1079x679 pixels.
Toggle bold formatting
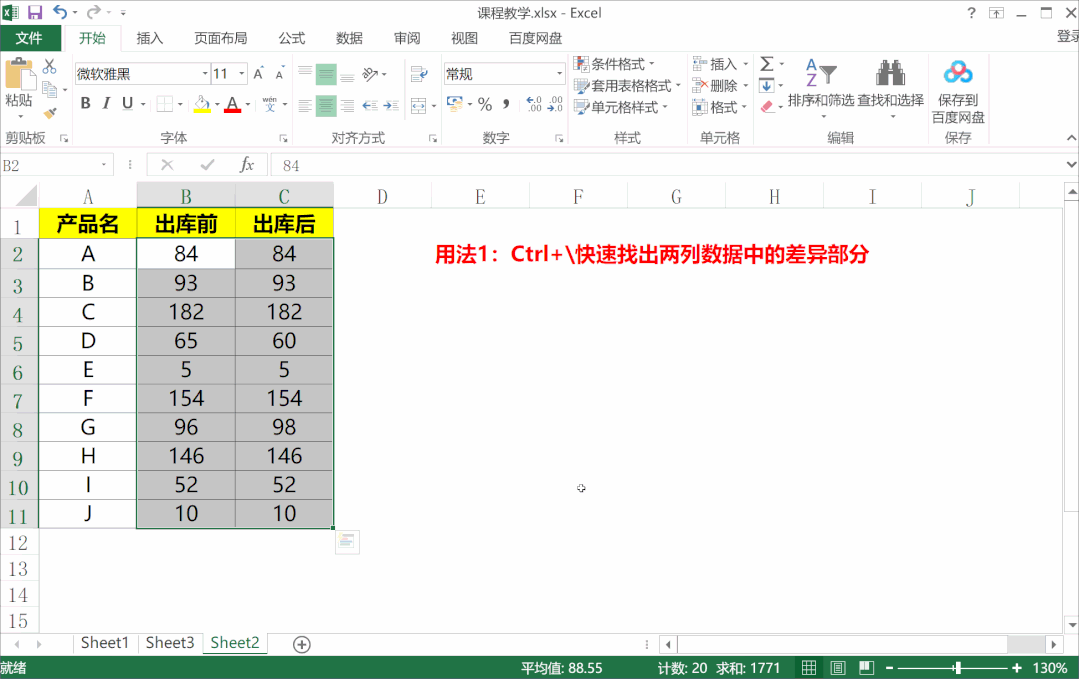click(x=85, y=103)
